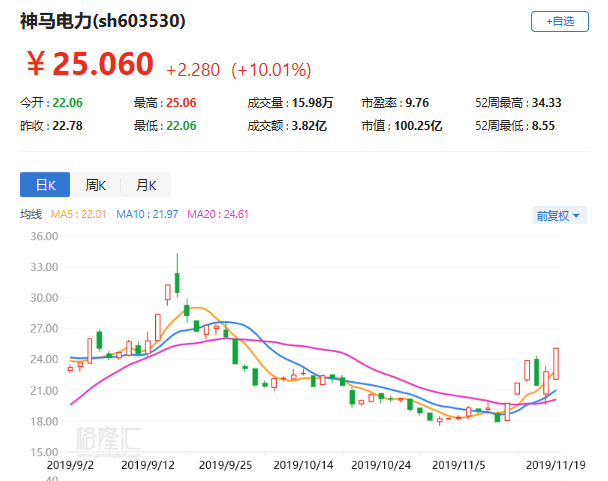
Task: Click the 52周最低 value 8.55
Action: [543, 126]
